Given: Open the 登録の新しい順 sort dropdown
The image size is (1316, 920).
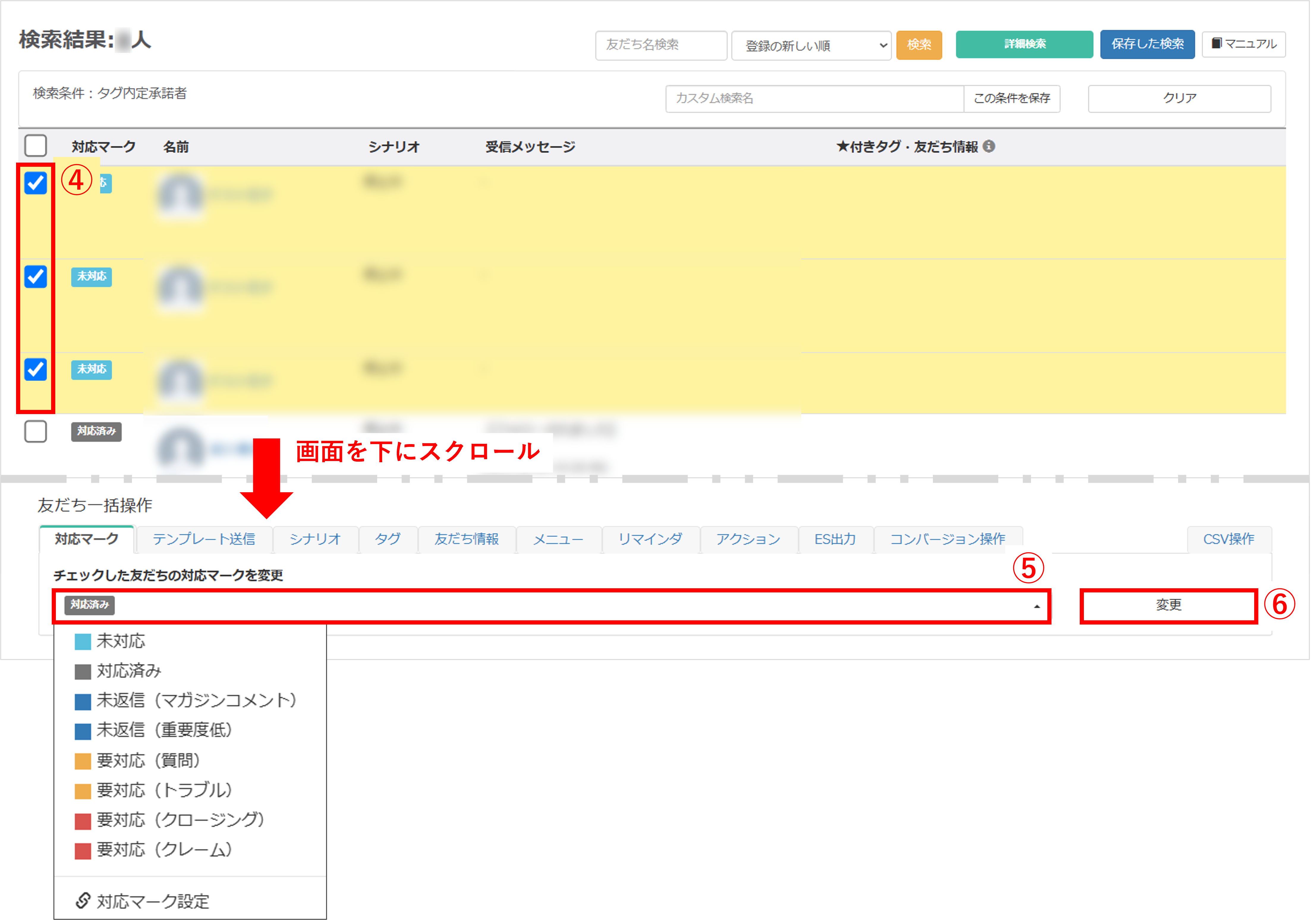Looking at the screenshot, I should (810, 45).
